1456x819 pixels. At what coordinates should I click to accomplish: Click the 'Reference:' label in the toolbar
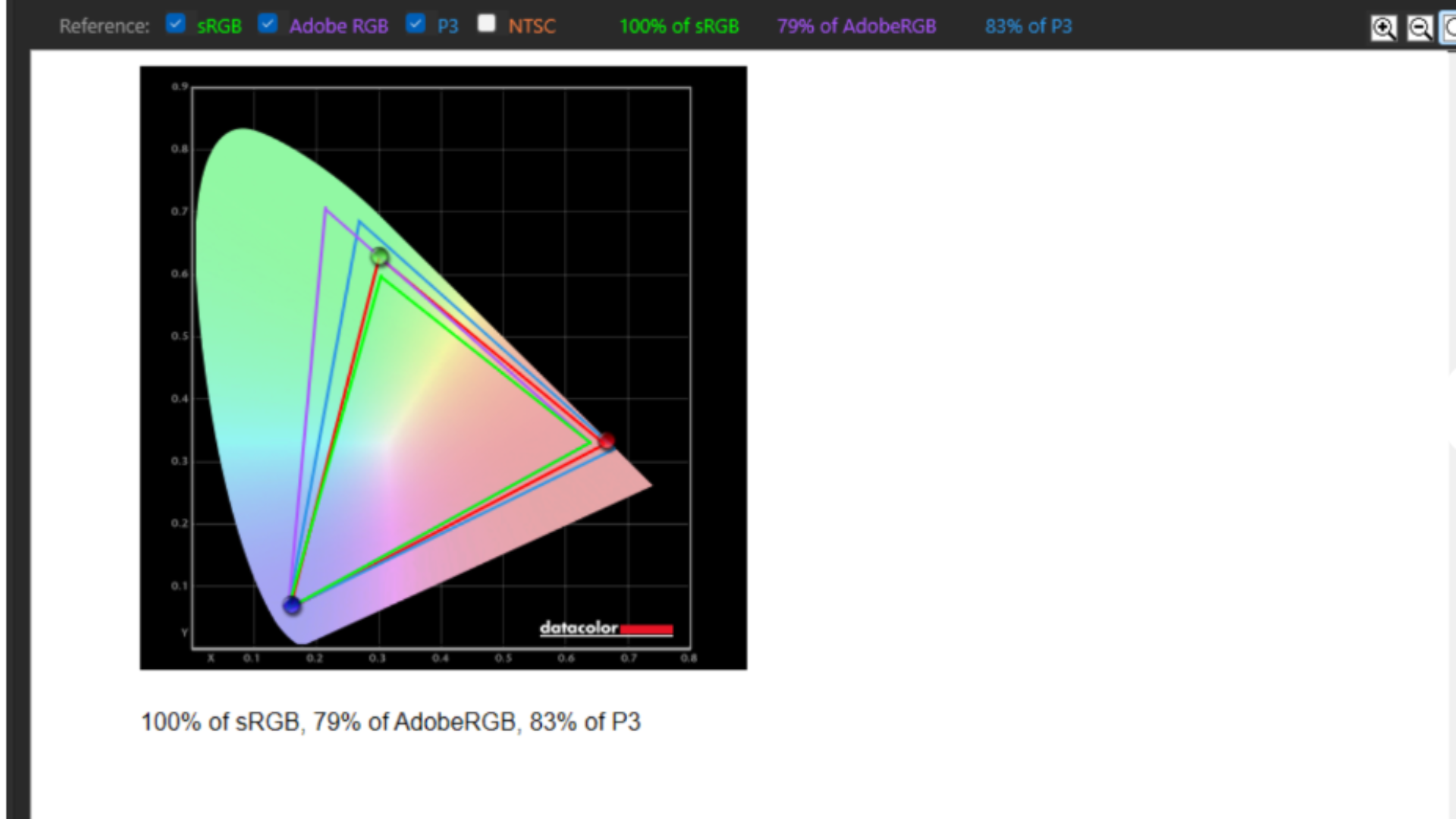click(x=105, y=27)
